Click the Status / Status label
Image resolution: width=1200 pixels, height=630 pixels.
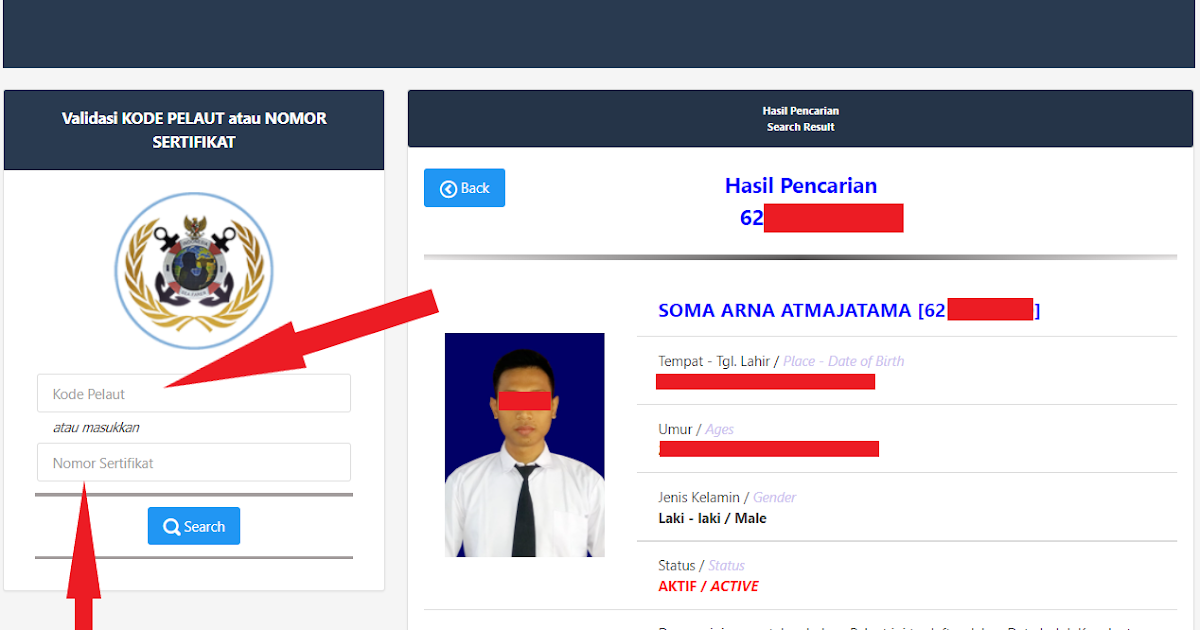pos(701,565)
